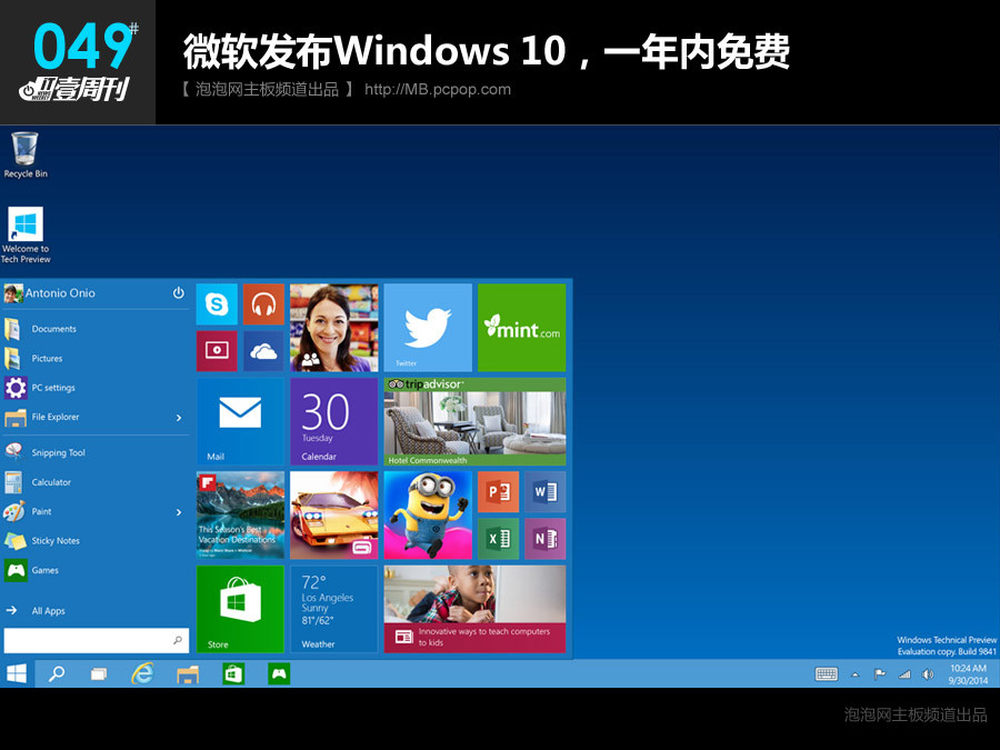
Task: Open the Minion game tile
Action: tap(428, 515)
